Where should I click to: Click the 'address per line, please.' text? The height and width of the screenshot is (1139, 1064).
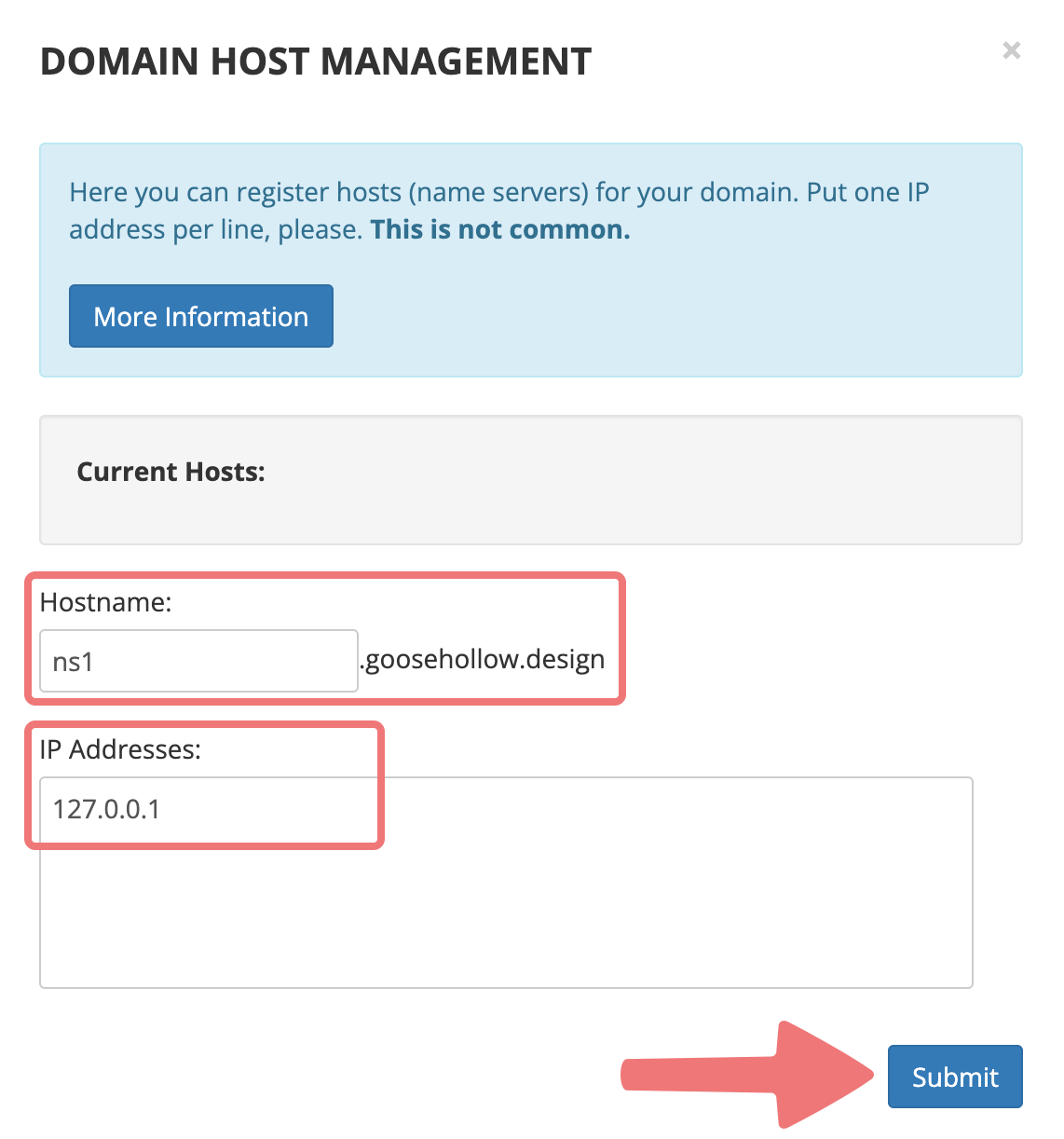click(x=215, y=229)
